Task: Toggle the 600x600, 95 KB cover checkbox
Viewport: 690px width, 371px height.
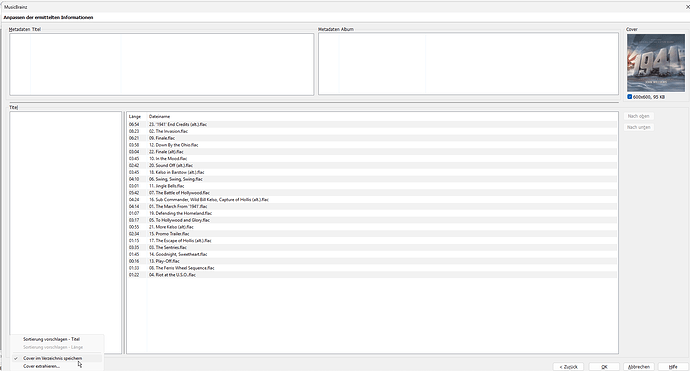Action: pos(629,97)
